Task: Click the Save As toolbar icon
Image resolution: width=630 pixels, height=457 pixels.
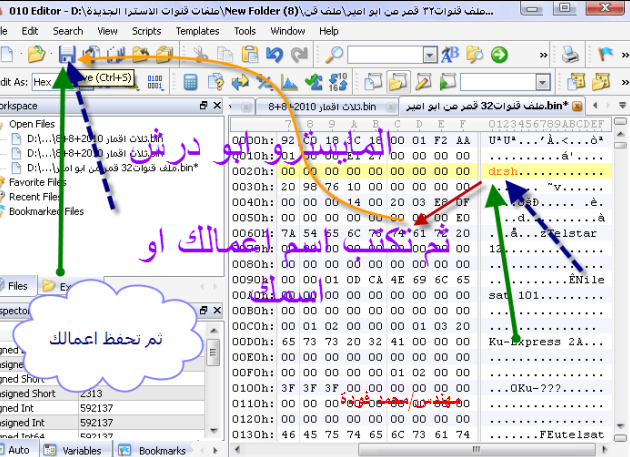Action: pyautogui.click(x=92, y=54)
